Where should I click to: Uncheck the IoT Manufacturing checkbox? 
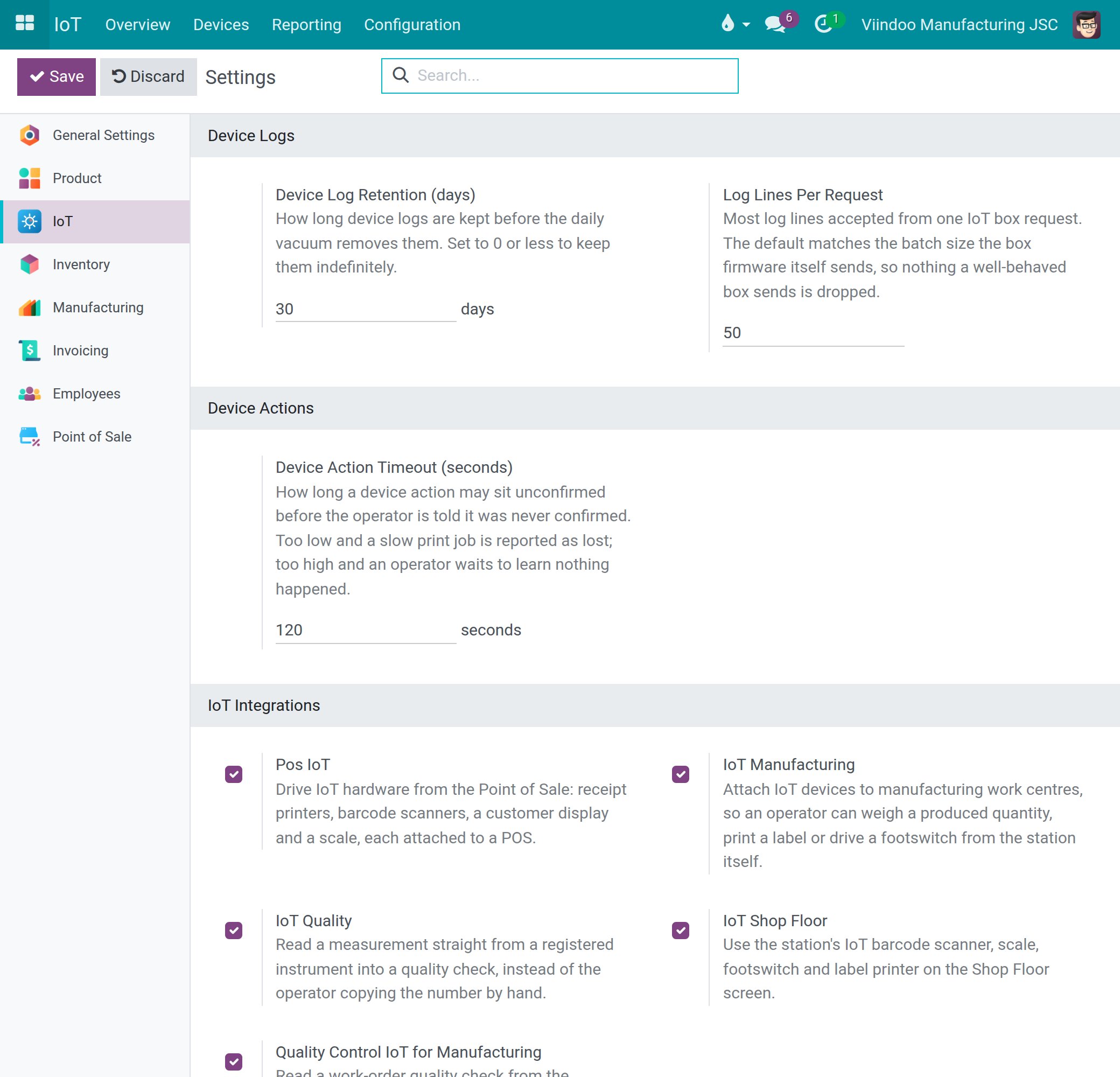680,774
